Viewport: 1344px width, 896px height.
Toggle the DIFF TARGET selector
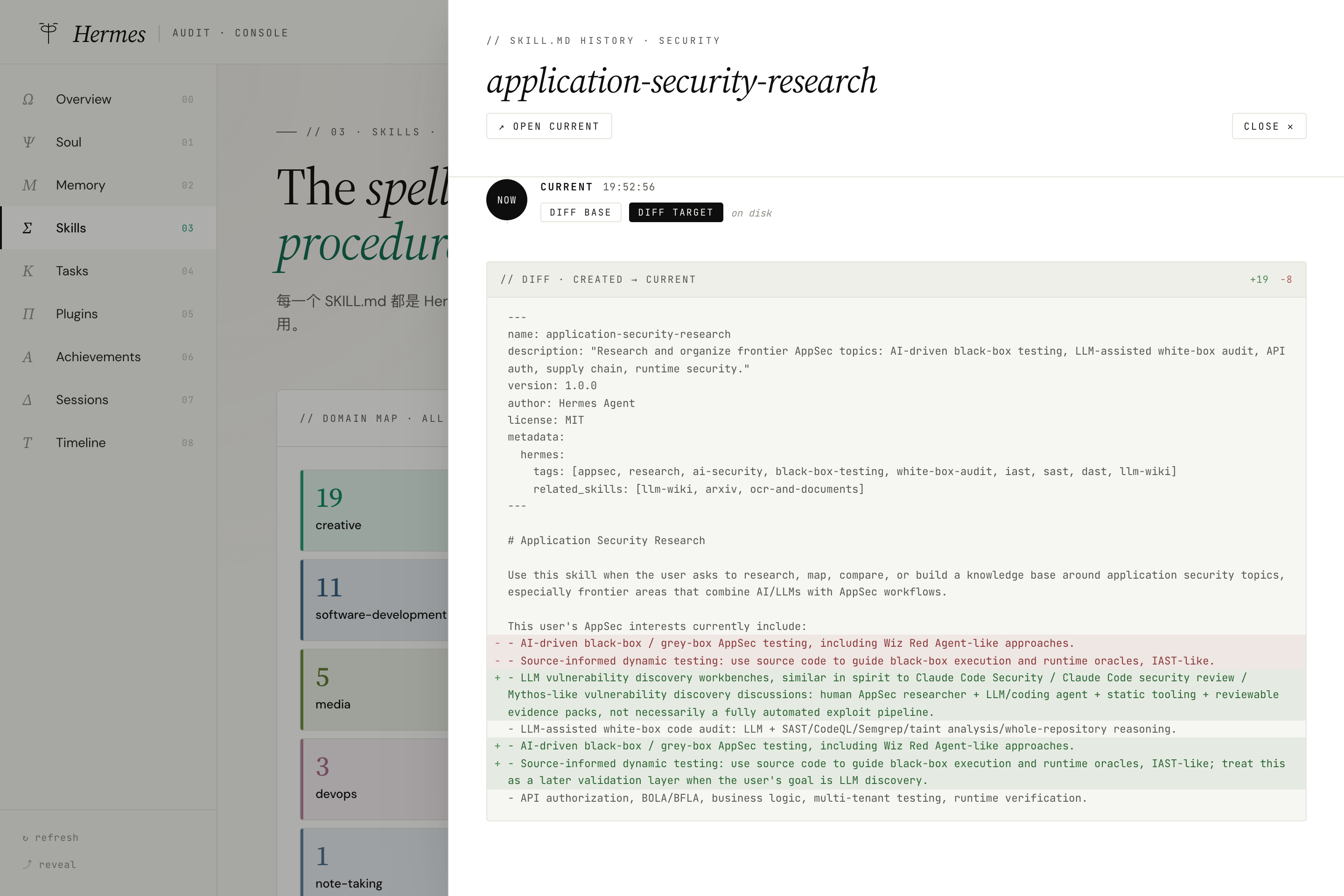click(676, 213)
